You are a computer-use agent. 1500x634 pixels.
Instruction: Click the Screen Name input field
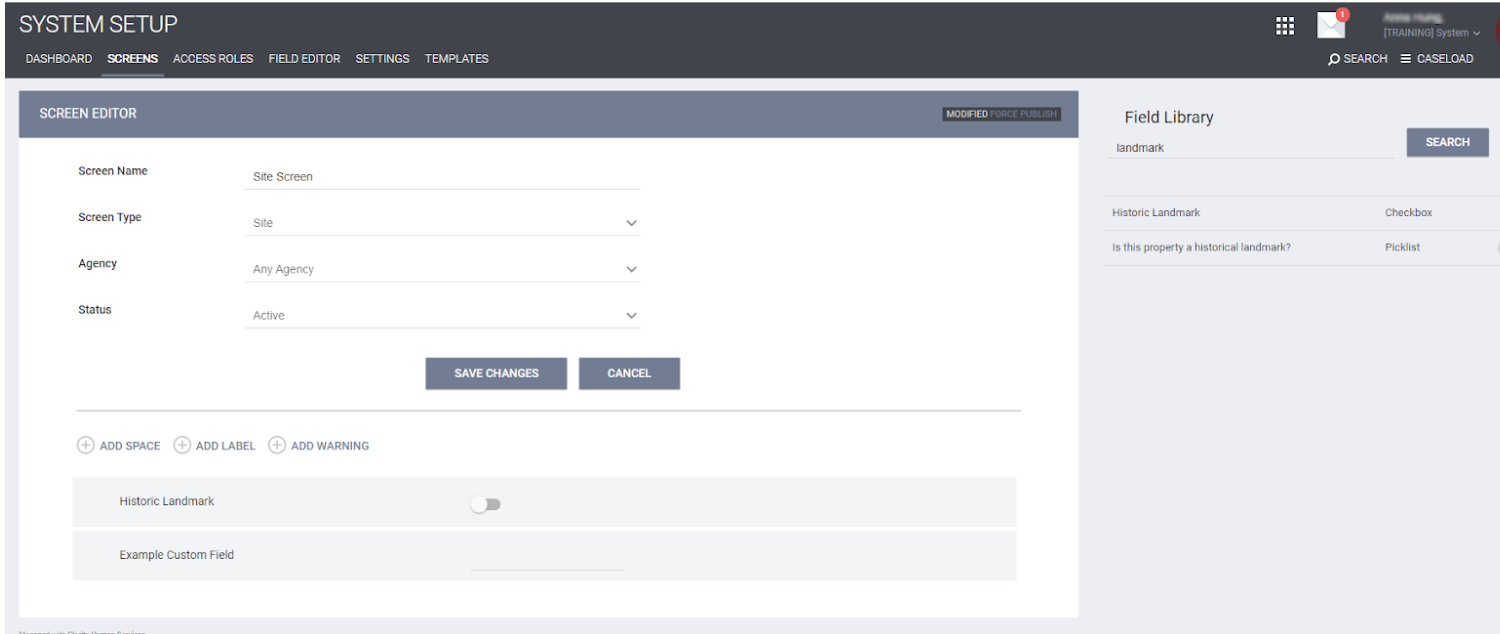pos(442,177)
